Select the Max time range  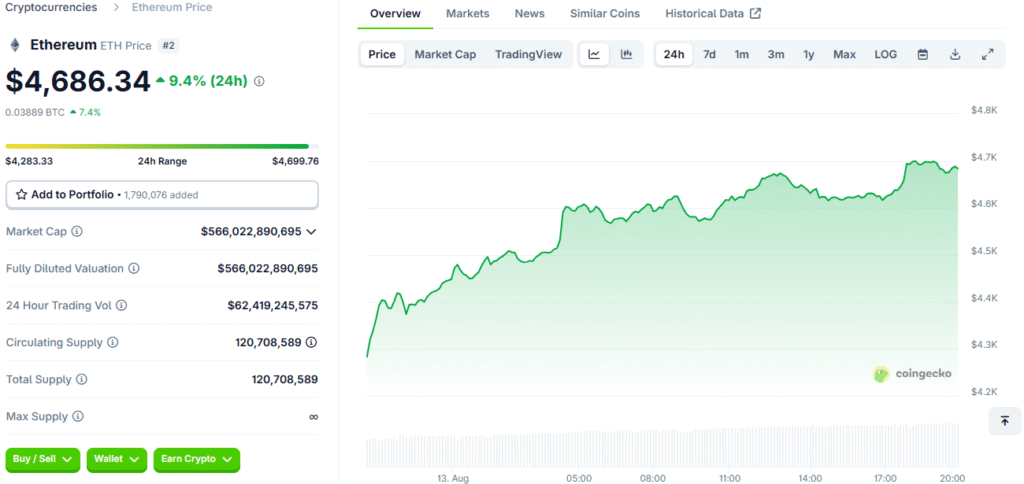coord(844,54)
